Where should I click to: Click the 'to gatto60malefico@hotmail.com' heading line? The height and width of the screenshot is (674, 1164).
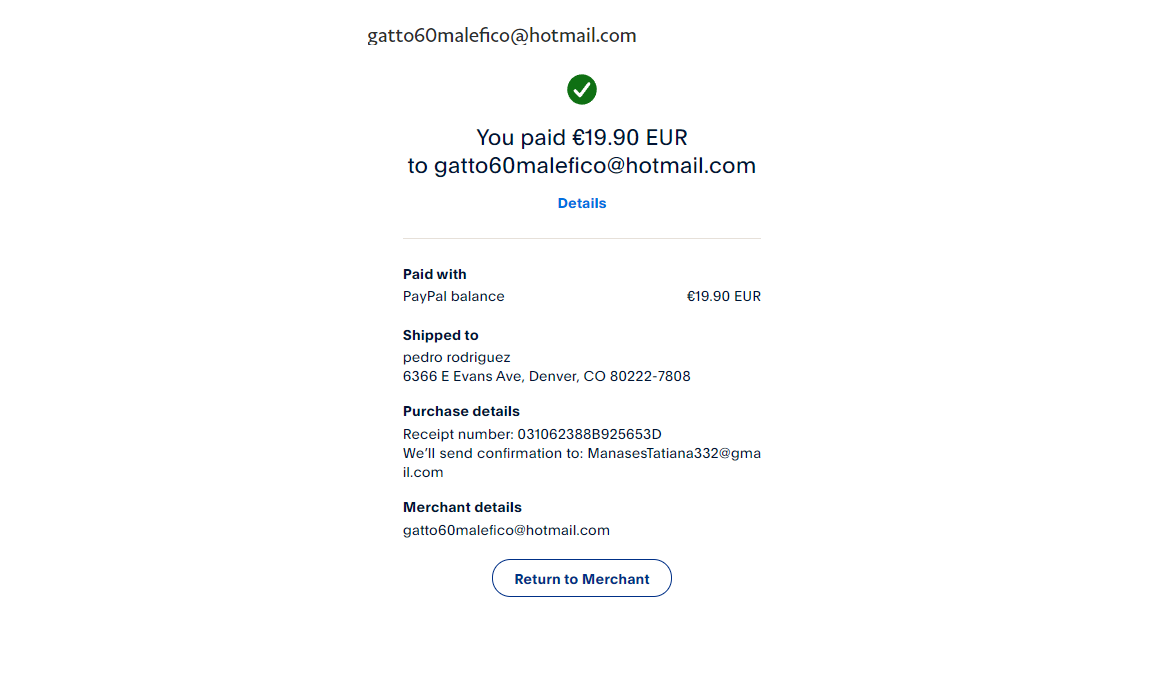click(x=581, y=166)
